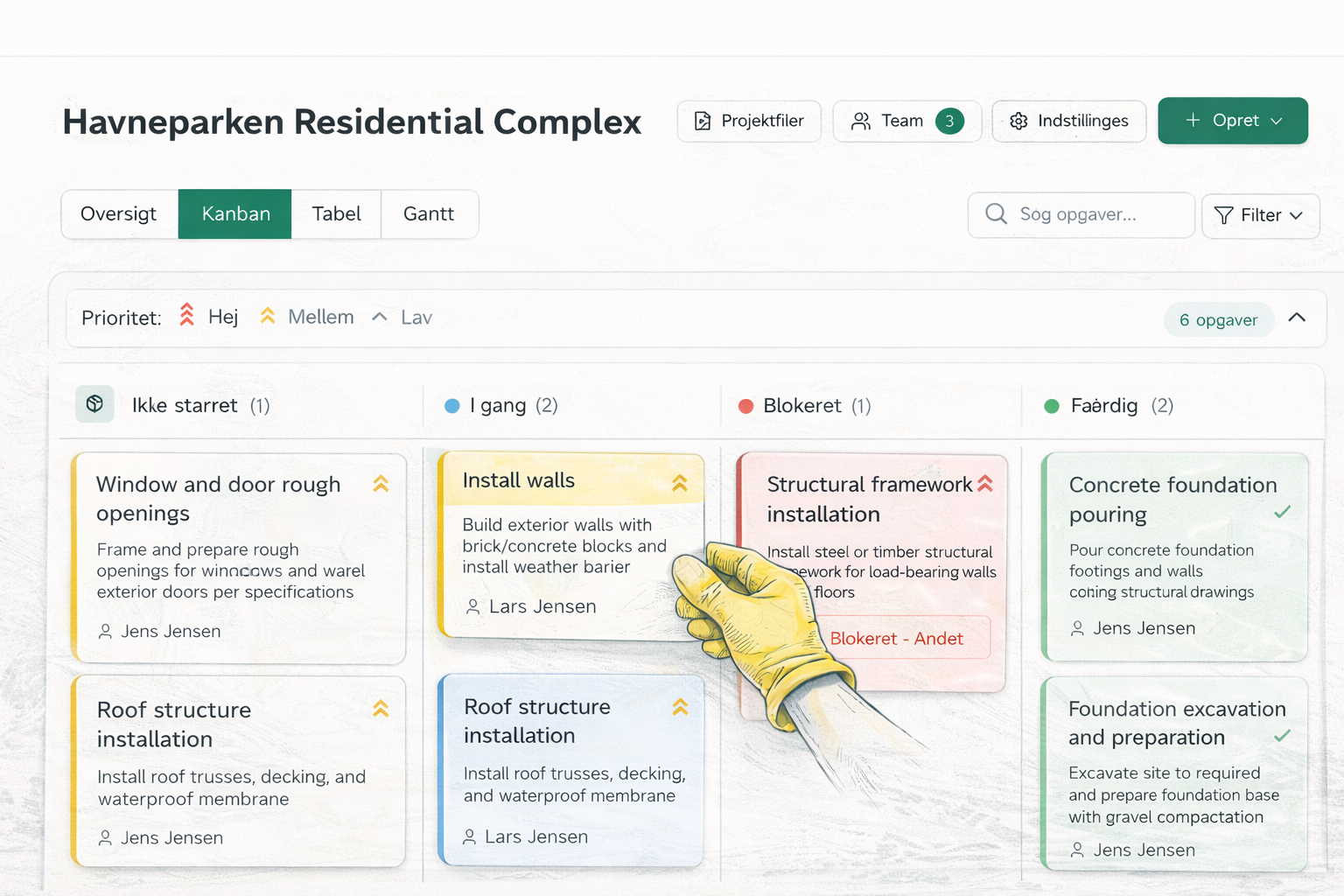Click the magnifying glass search icon

(996, 213)
